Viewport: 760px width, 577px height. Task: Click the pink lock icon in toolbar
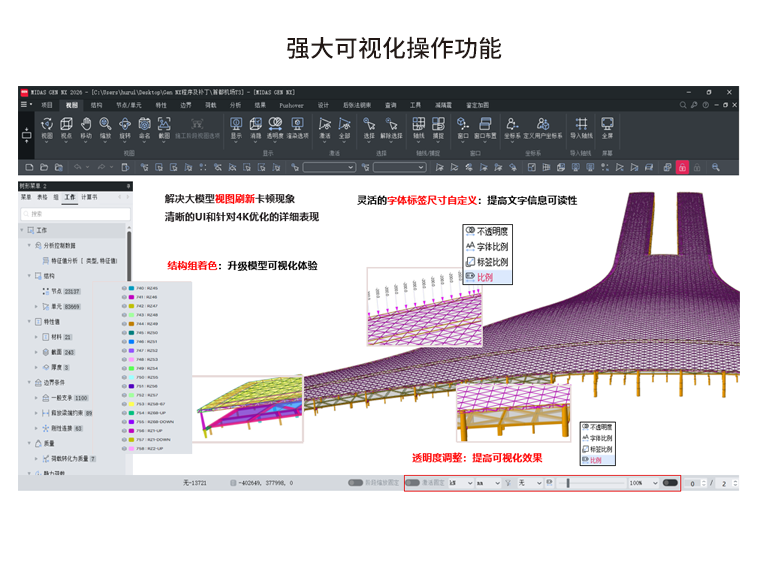pos(682,167)
